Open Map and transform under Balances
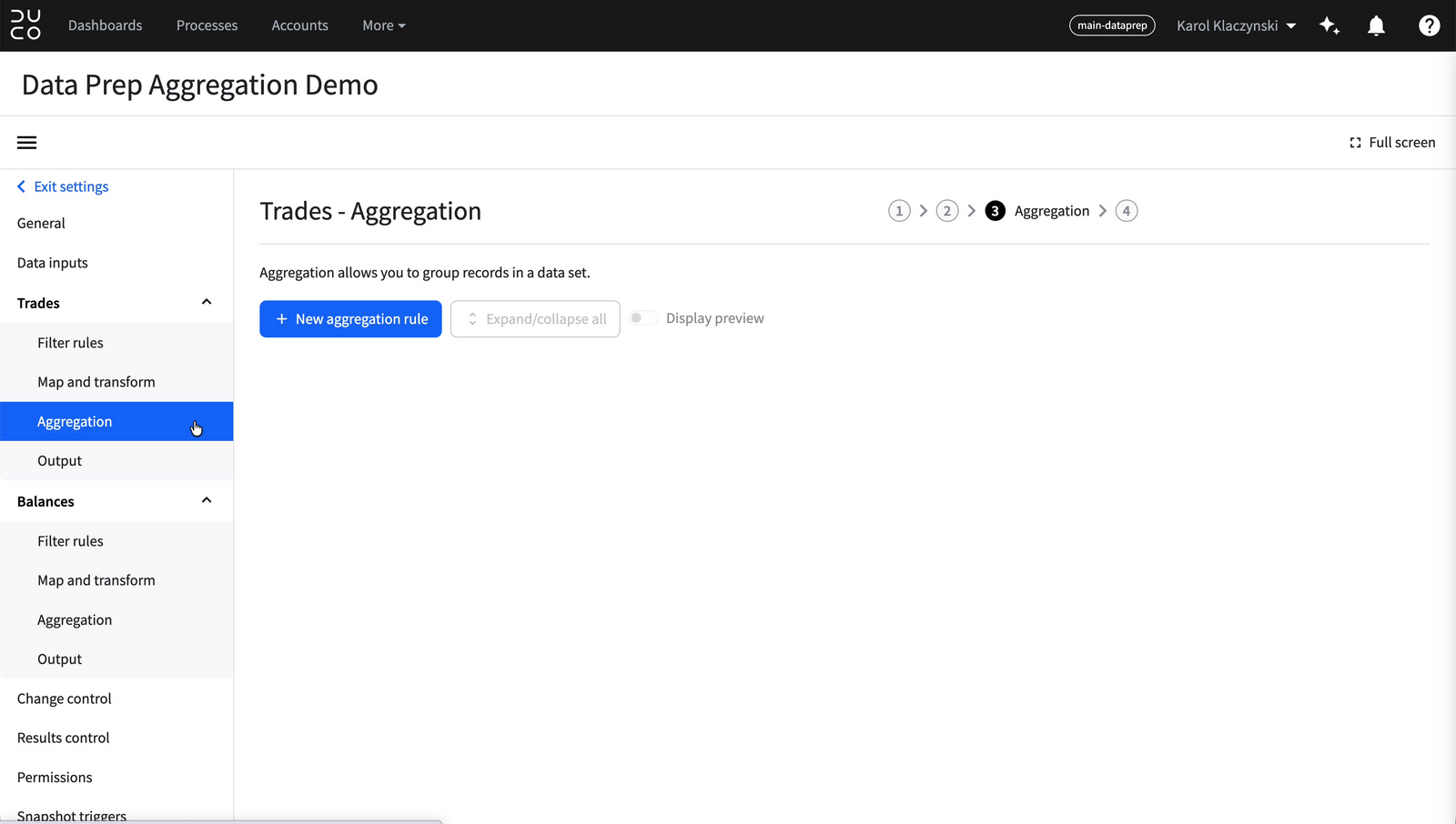This screenshot has height=824, width=1456. (x=116, y=580)
